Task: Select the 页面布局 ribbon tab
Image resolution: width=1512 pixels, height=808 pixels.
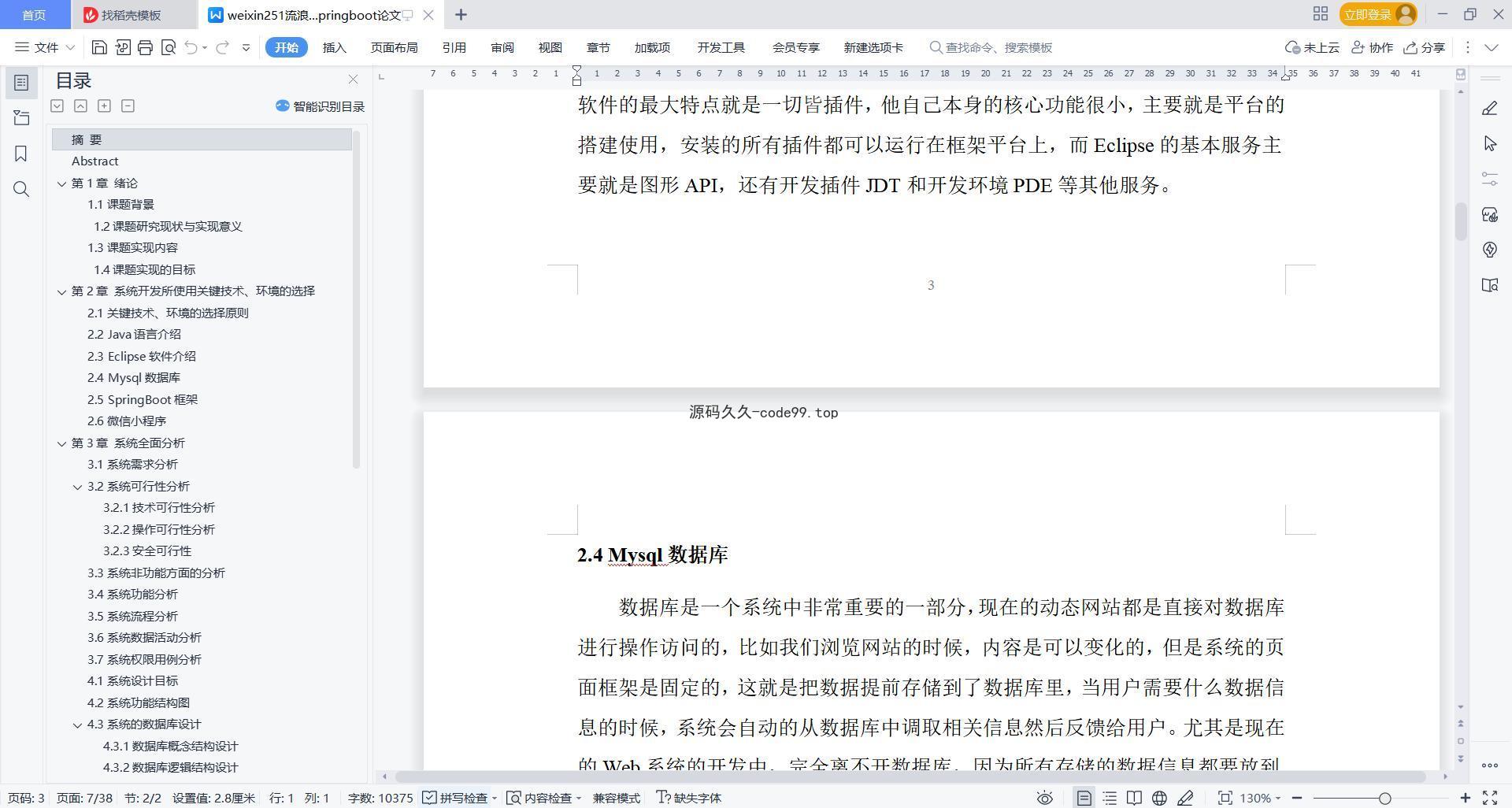Action: [394, 47]
